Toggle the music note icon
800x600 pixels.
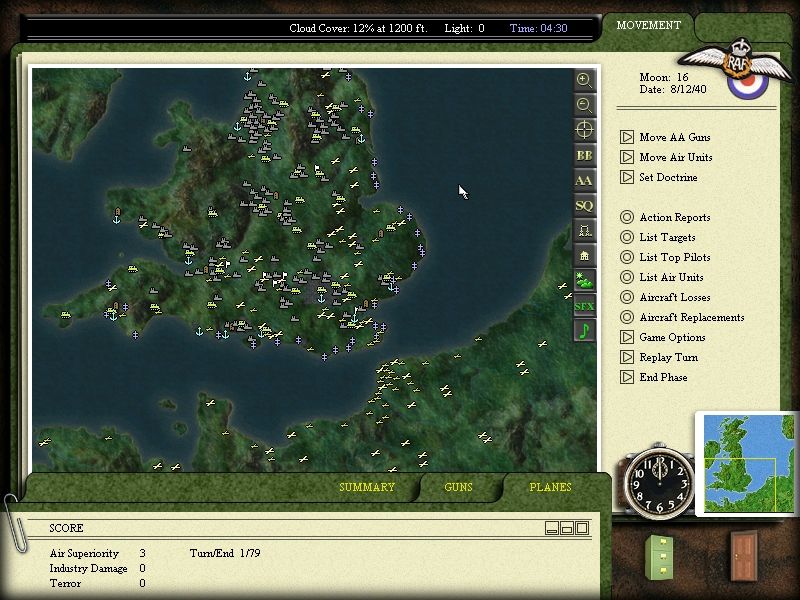click(584, 331)
